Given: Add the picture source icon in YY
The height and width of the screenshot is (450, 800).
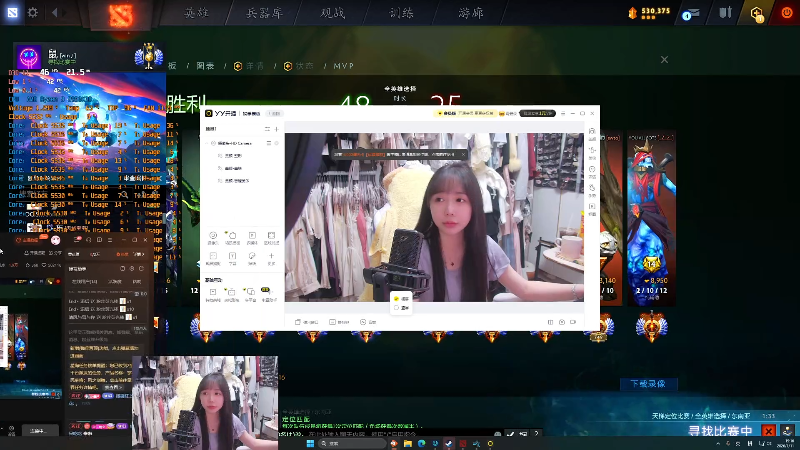Looking at the screenshot, I should coord(252,258).
